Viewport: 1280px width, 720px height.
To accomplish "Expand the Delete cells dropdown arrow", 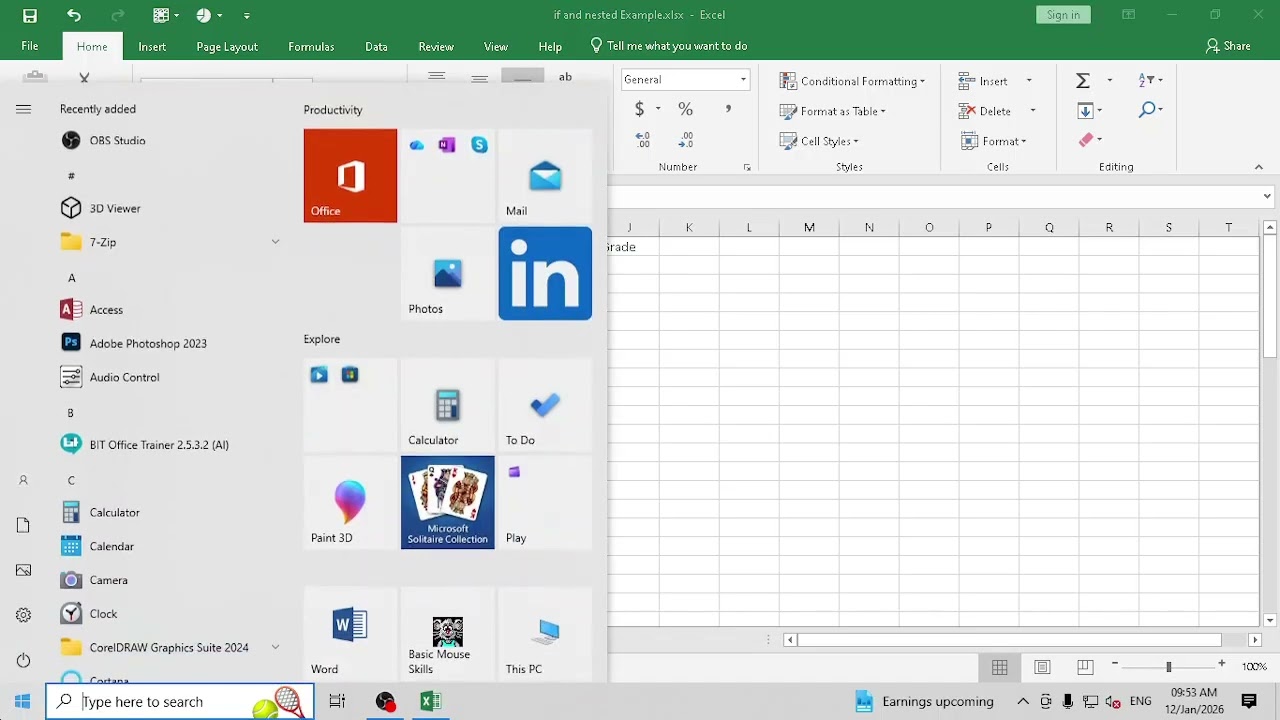I will click(x=1032, y=111).
